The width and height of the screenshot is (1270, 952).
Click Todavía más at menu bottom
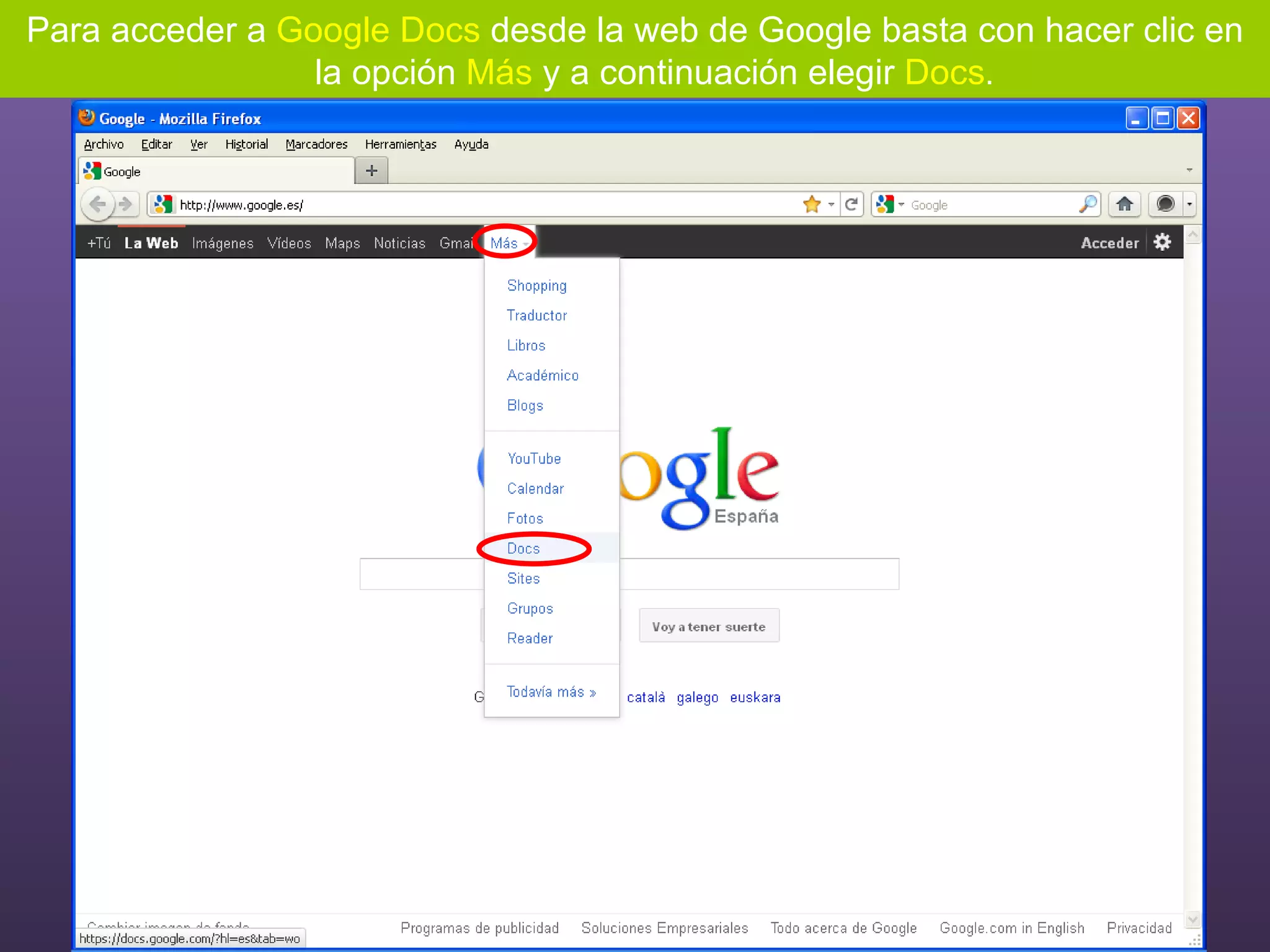tap(551, 692)
